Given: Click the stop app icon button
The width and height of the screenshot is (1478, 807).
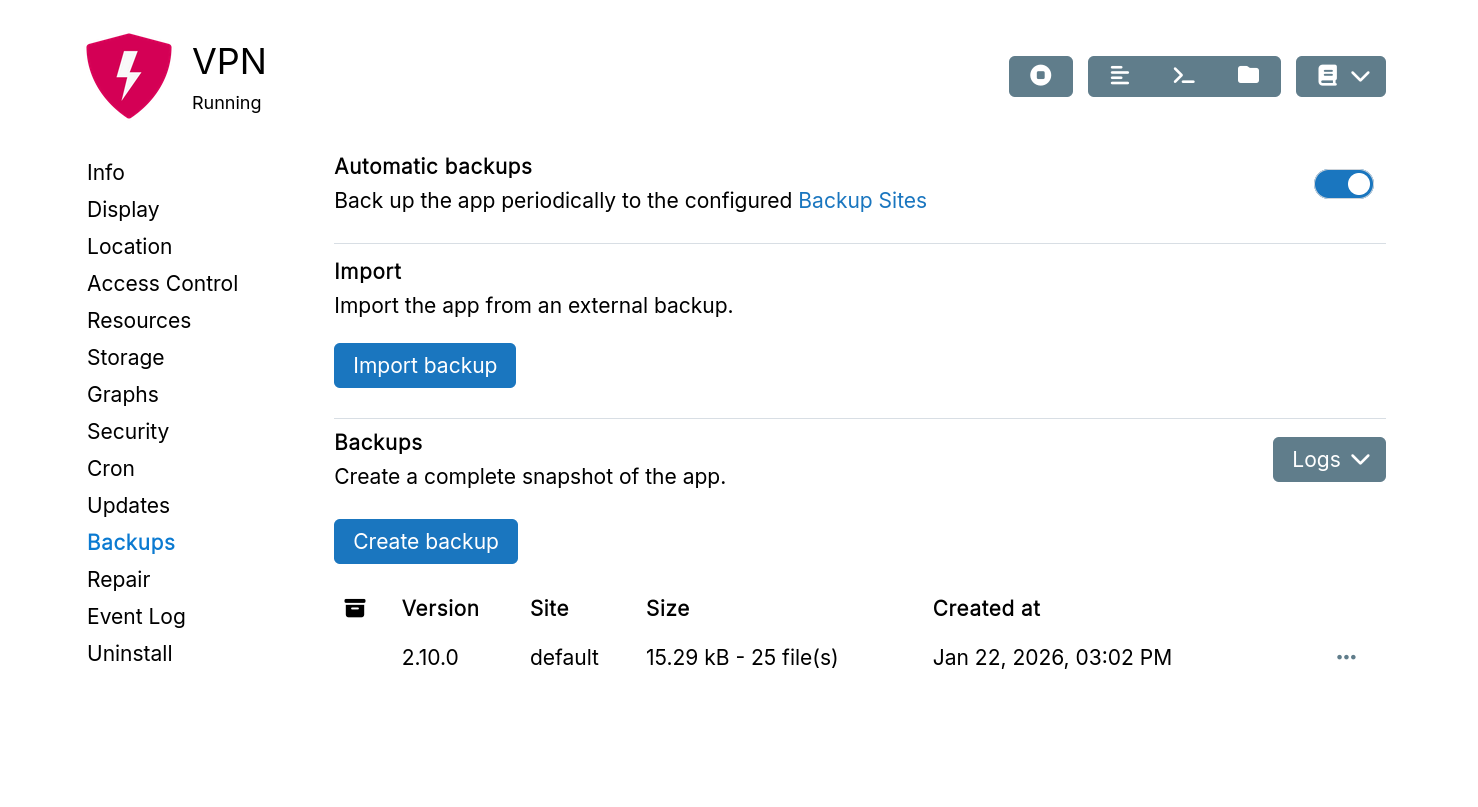Looking at the screenshot, I should 1040,76.
